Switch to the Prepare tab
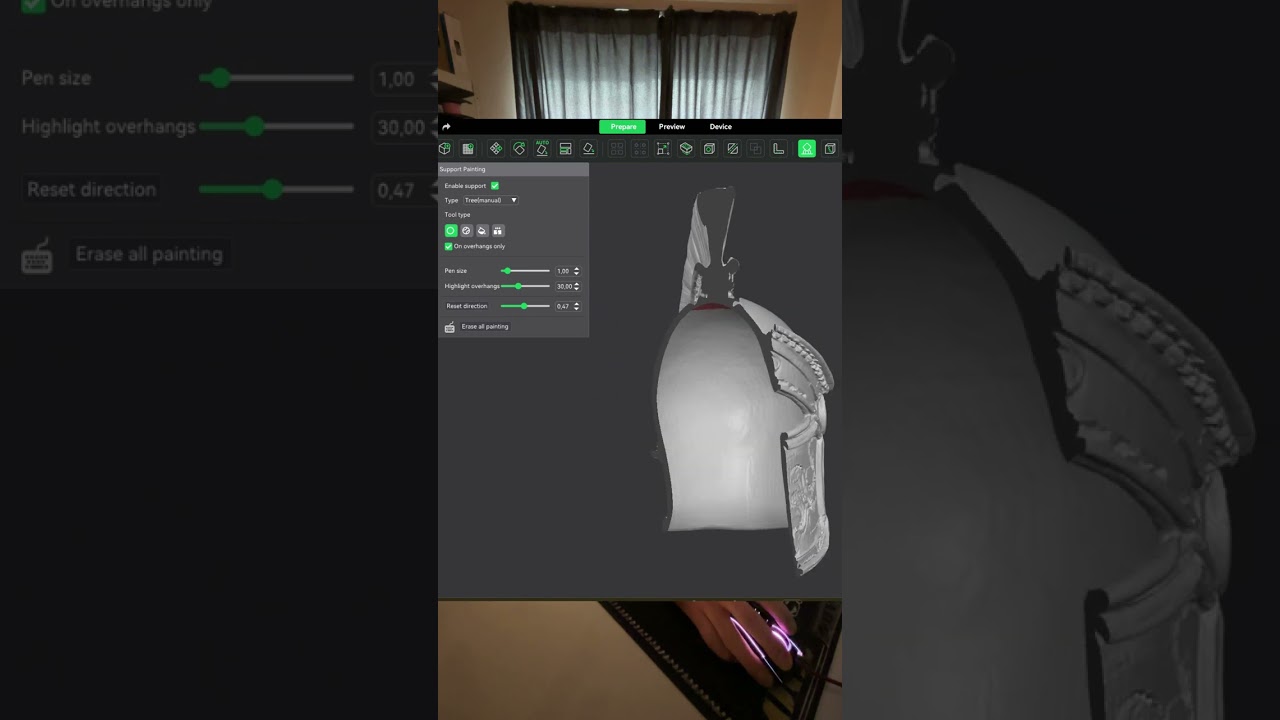 (623, 127)
